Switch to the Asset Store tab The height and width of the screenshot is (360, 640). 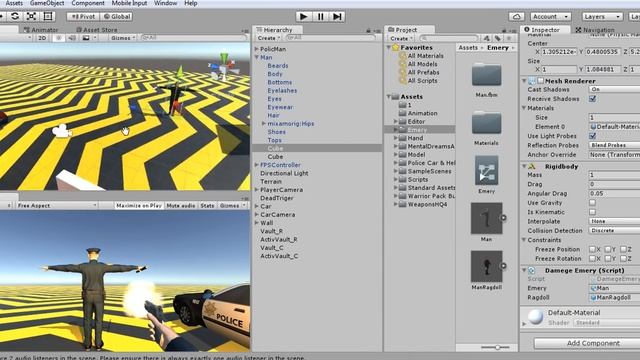(97, 30)
